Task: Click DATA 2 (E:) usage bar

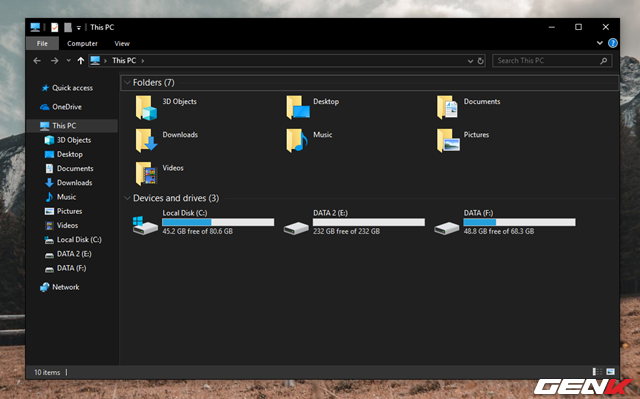Action: click(369, 222)
